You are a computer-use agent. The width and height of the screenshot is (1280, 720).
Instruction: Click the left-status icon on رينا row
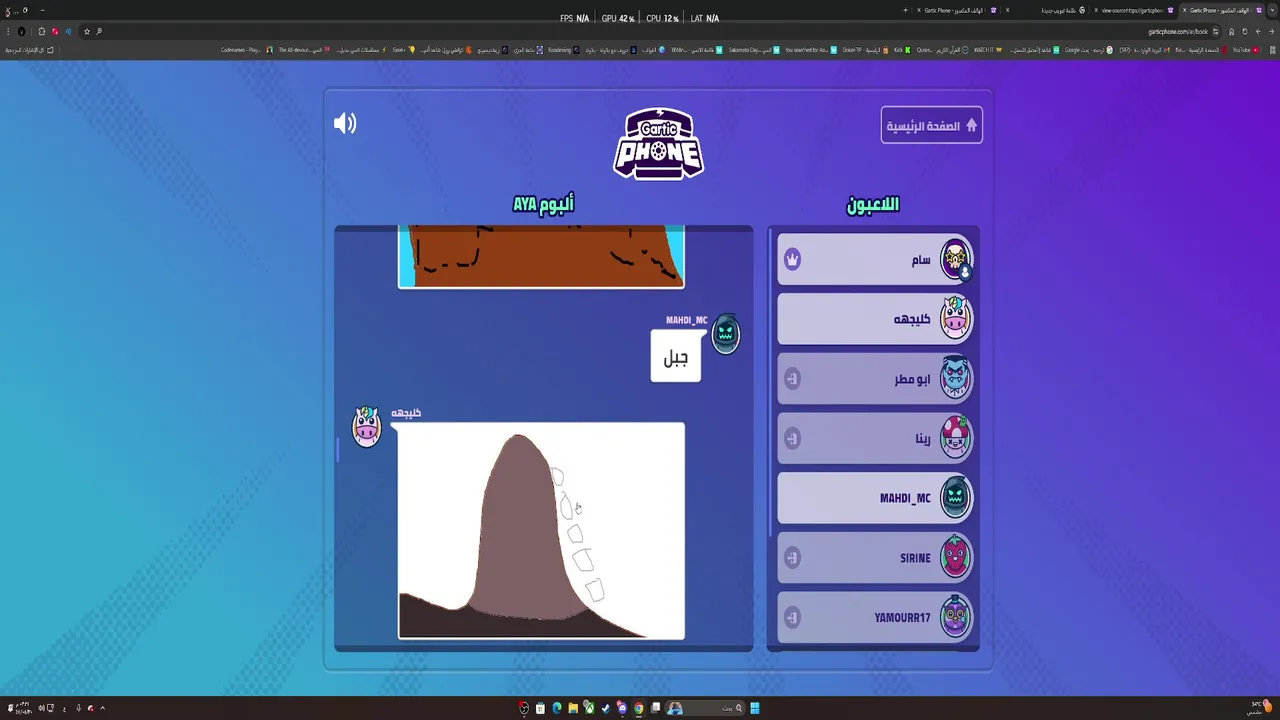[x=792, y=438]
